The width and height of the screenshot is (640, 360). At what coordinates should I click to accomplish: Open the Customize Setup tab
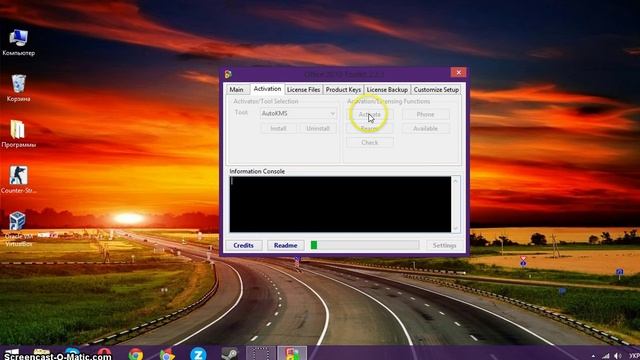tap(436, 89)
